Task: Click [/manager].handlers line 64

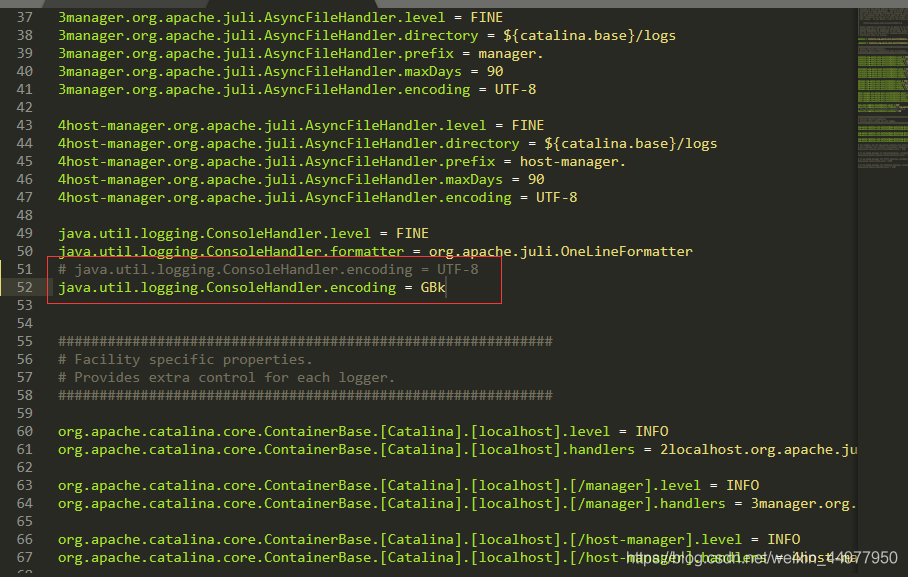Action: click(x=457, y=503)
